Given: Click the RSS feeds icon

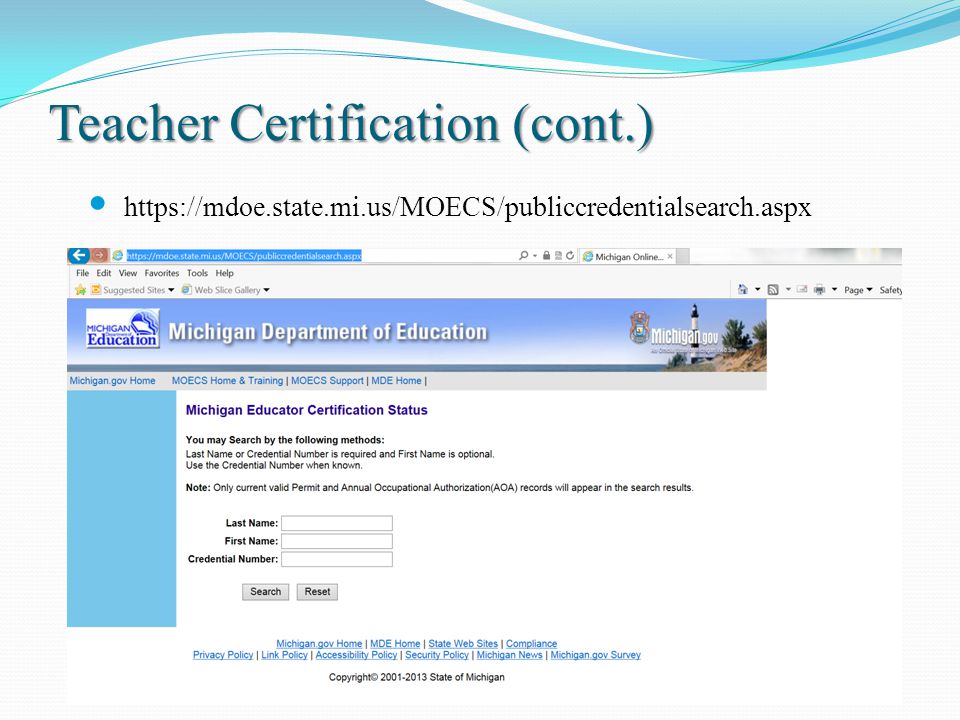Looking at the screenshot, I should point(773,290).
